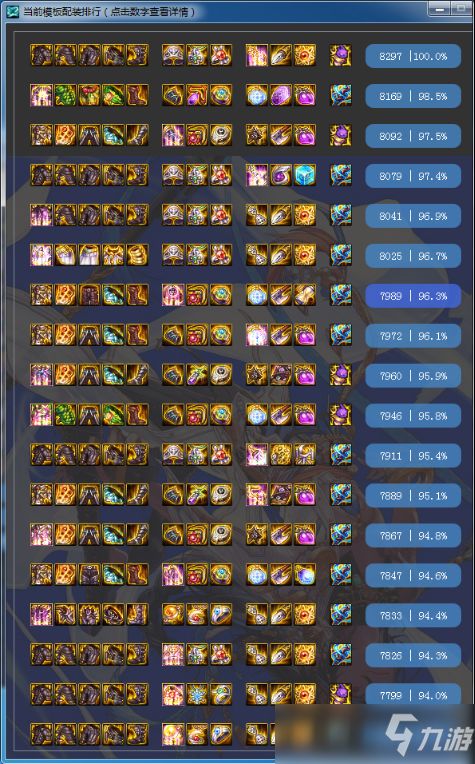Click the app icon in the title bar
The width and height of the screenshot is (475, 764).
[12, 11]
